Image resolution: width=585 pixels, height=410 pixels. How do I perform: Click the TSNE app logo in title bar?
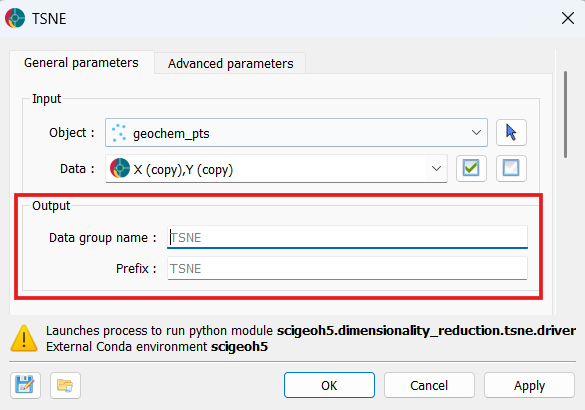tap(15, 18)
